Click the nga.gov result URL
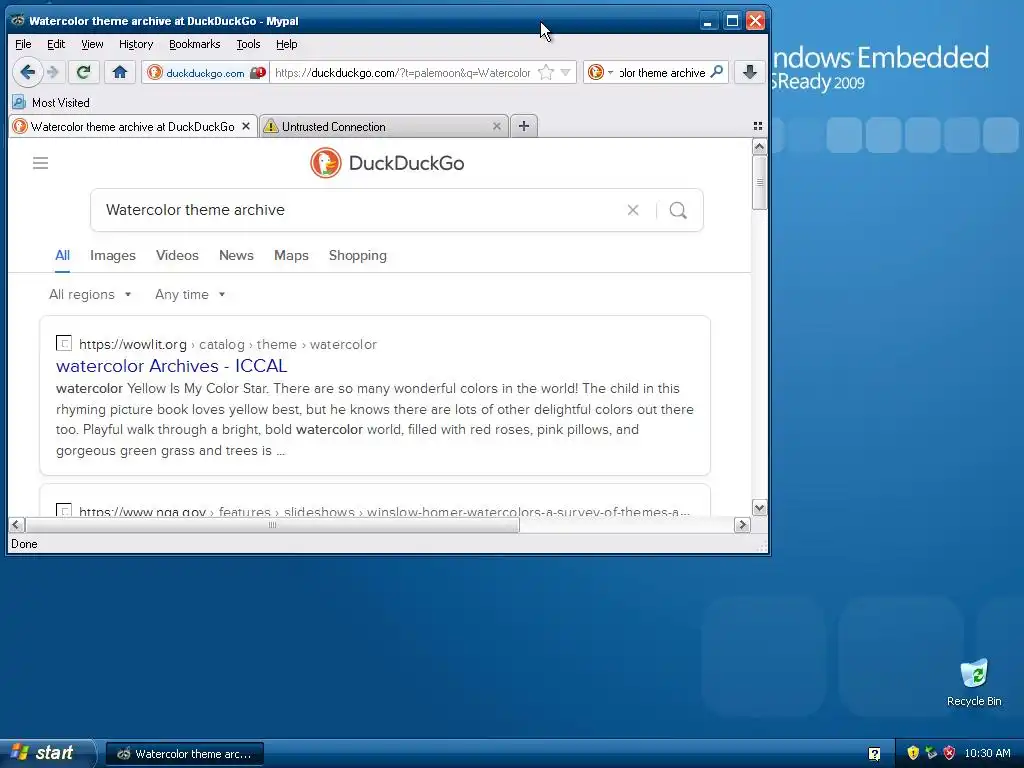1024x768 pixels. point(384,511)
